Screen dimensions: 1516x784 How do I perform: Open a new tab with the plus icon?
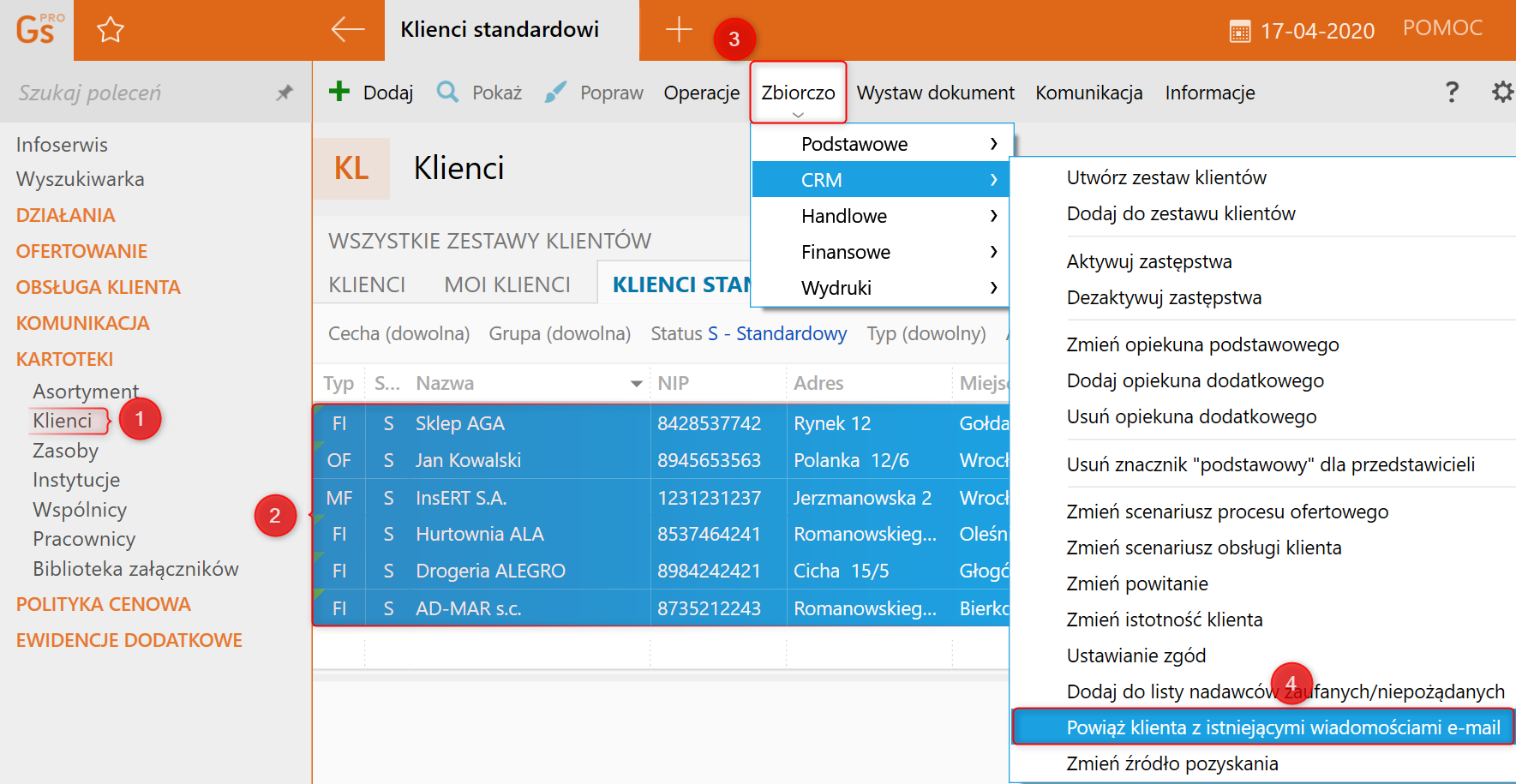tap(679, 29)
